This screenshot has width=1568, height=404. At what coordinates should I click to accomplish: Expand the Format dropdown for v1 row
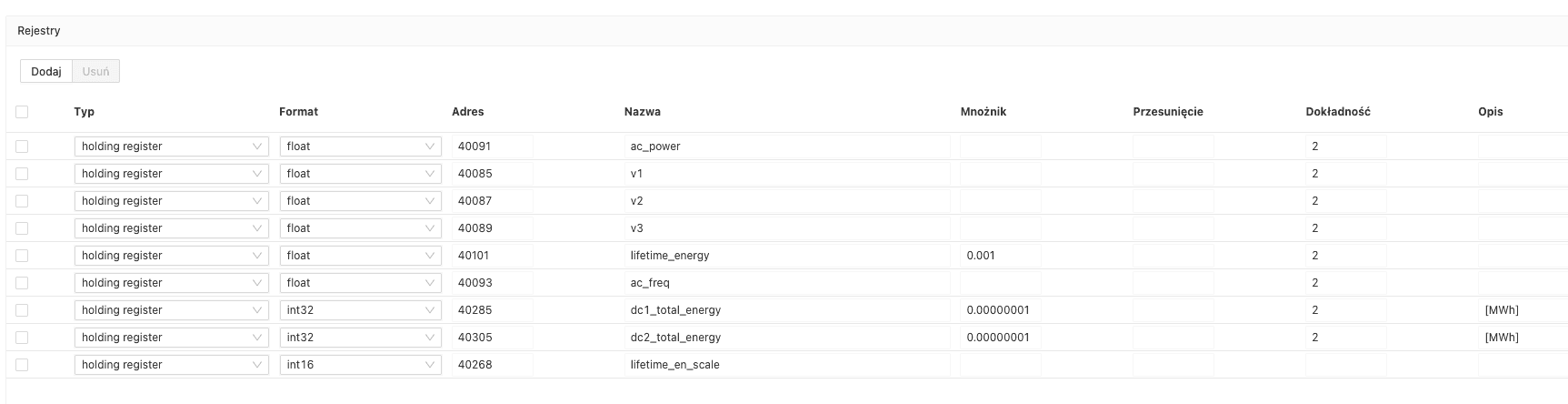360,174
